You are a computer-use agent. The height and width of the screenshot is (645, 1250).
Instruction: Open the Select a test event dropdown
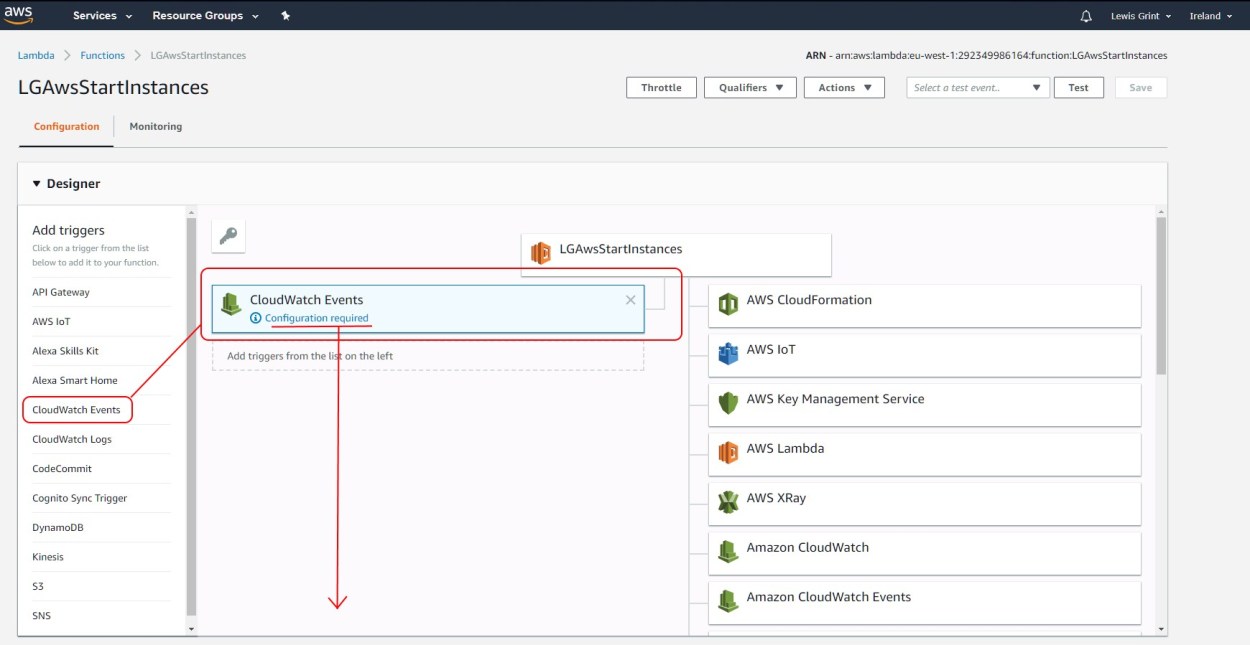(x=977, y=87)
